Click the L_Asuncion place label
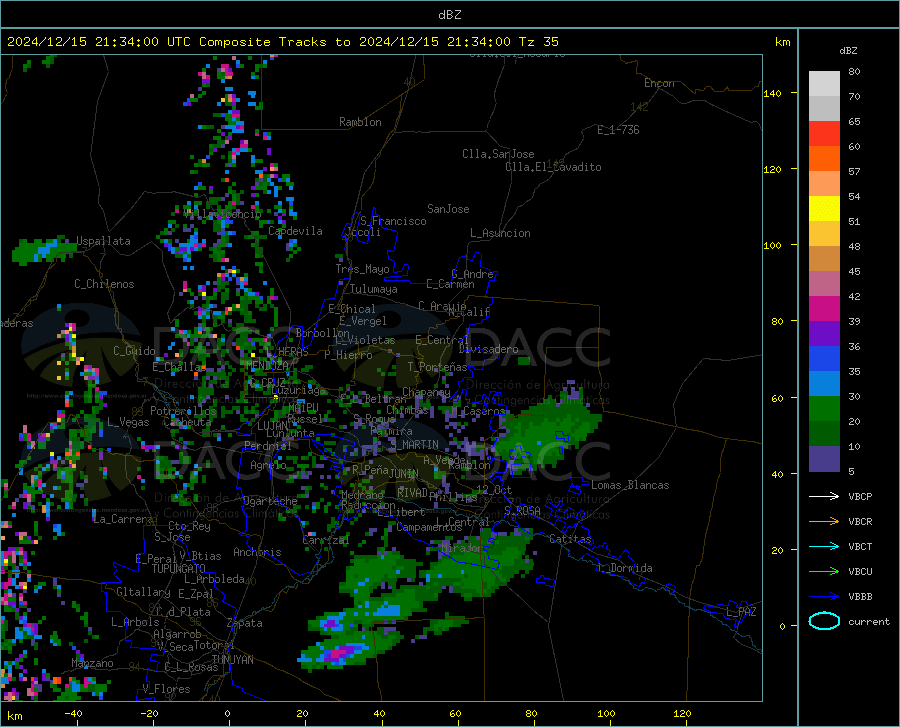This screenshot has height=727, width=900. point(500,233)
